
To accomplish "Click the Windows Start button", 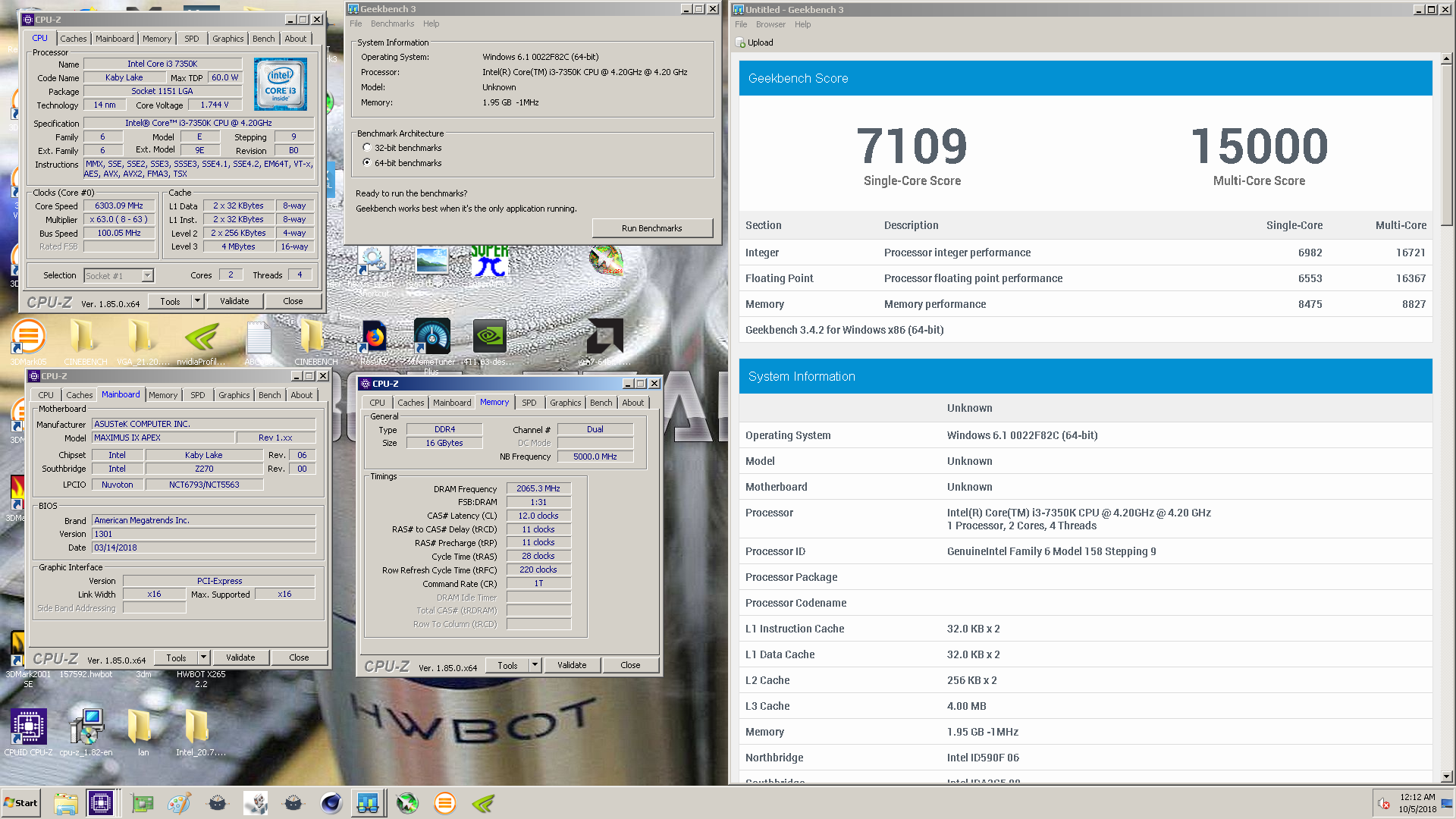I will 21,803.
